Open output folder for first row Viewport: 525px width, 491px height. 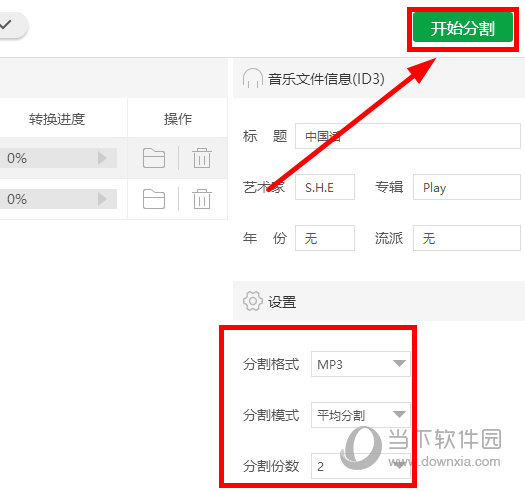[x=154, y=158]
